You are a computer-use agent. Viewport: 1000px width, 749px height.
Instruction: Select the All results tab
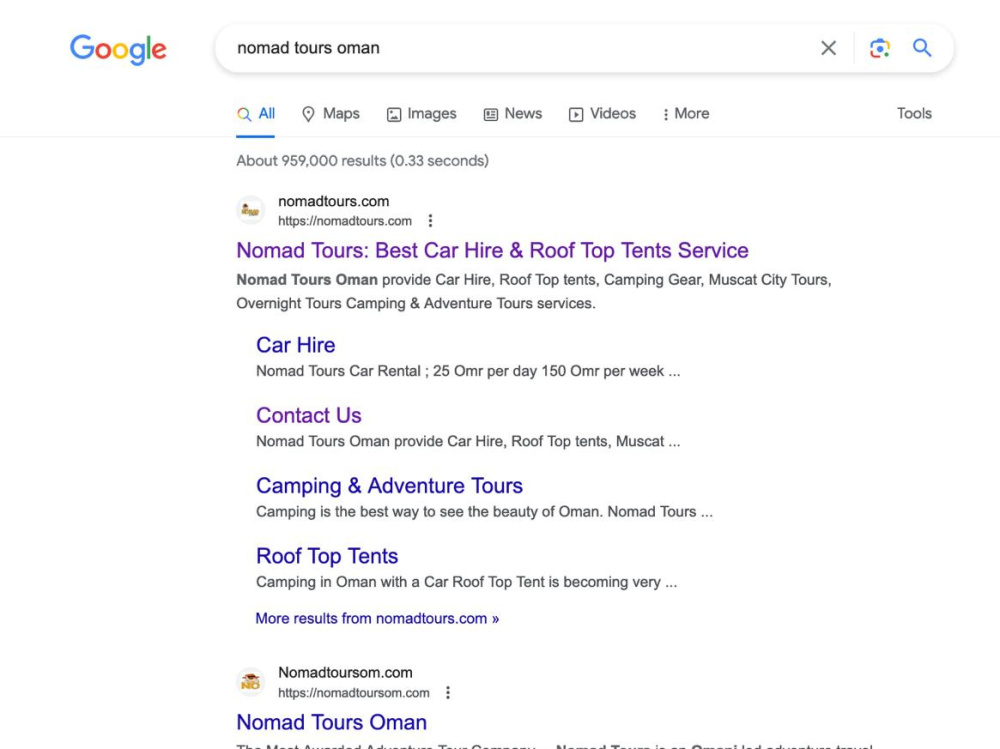(x=256, y=114)
